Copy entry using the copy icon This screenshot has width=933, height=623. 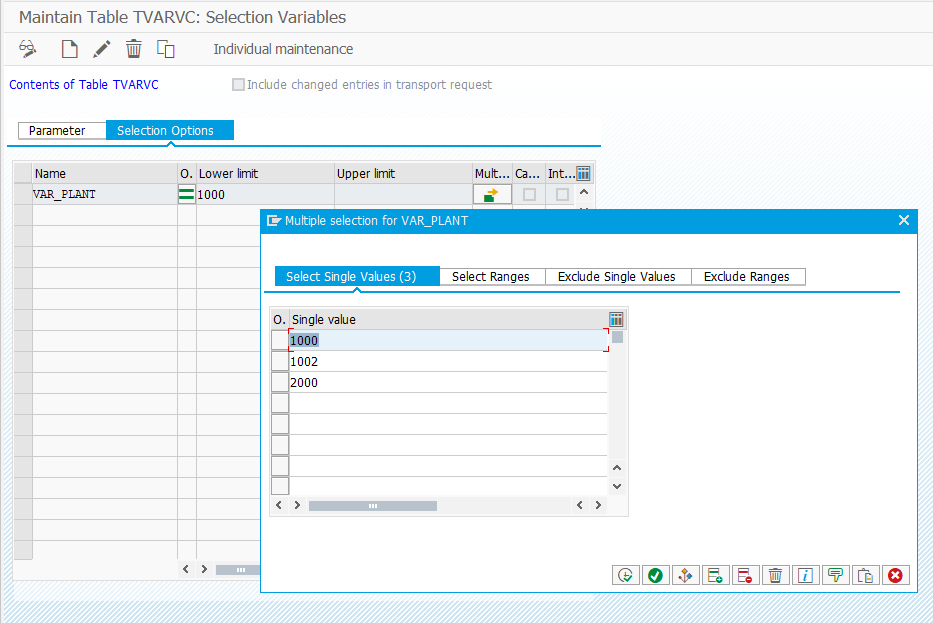(x=165, y=48)
